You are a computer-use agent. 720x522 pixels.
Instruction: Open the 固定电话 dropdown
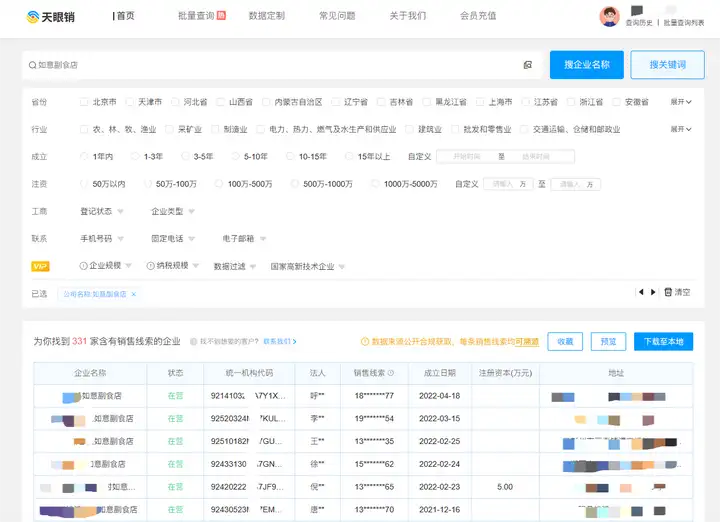pyautogui.click(x=173, y=239)
